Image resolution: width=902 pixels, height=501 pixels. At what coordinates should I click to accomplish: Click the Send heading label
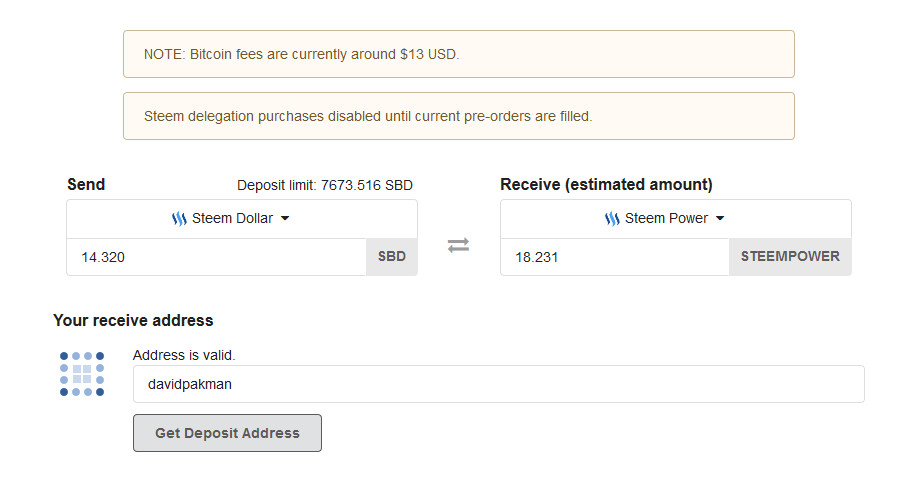tap(86, 185)
